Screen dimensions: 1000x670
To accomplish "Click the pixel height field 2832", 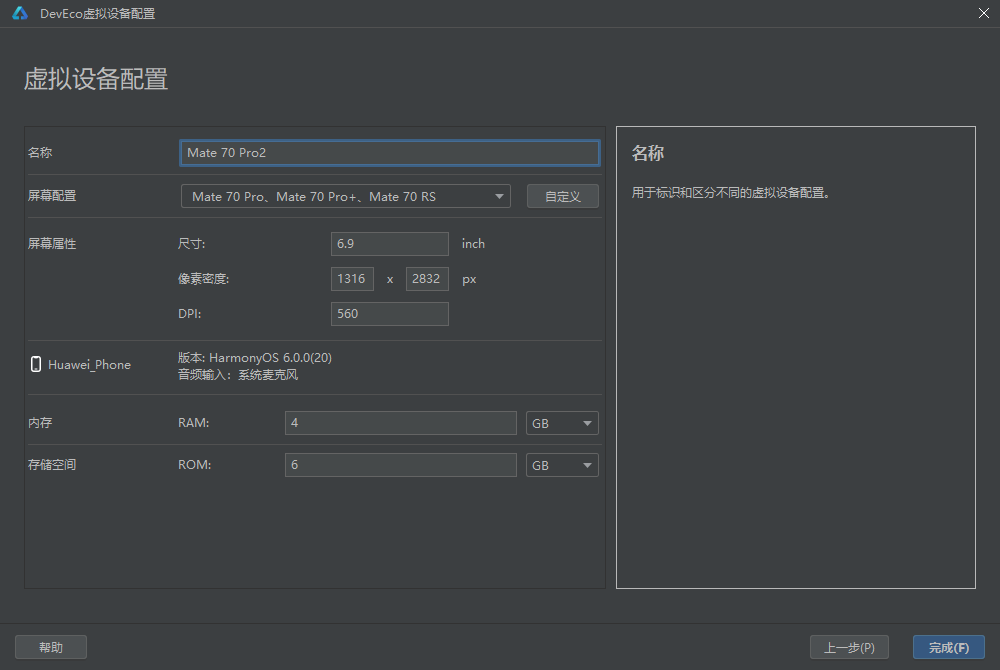I will pyautogui.click(x=427, y=279).
